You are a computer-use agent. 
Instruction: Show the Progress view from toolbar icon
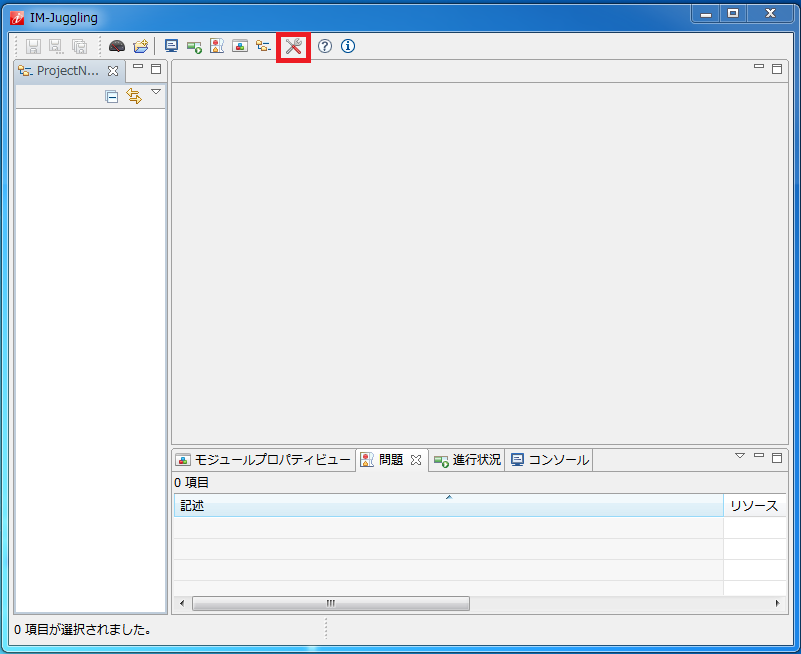[194, 47]
